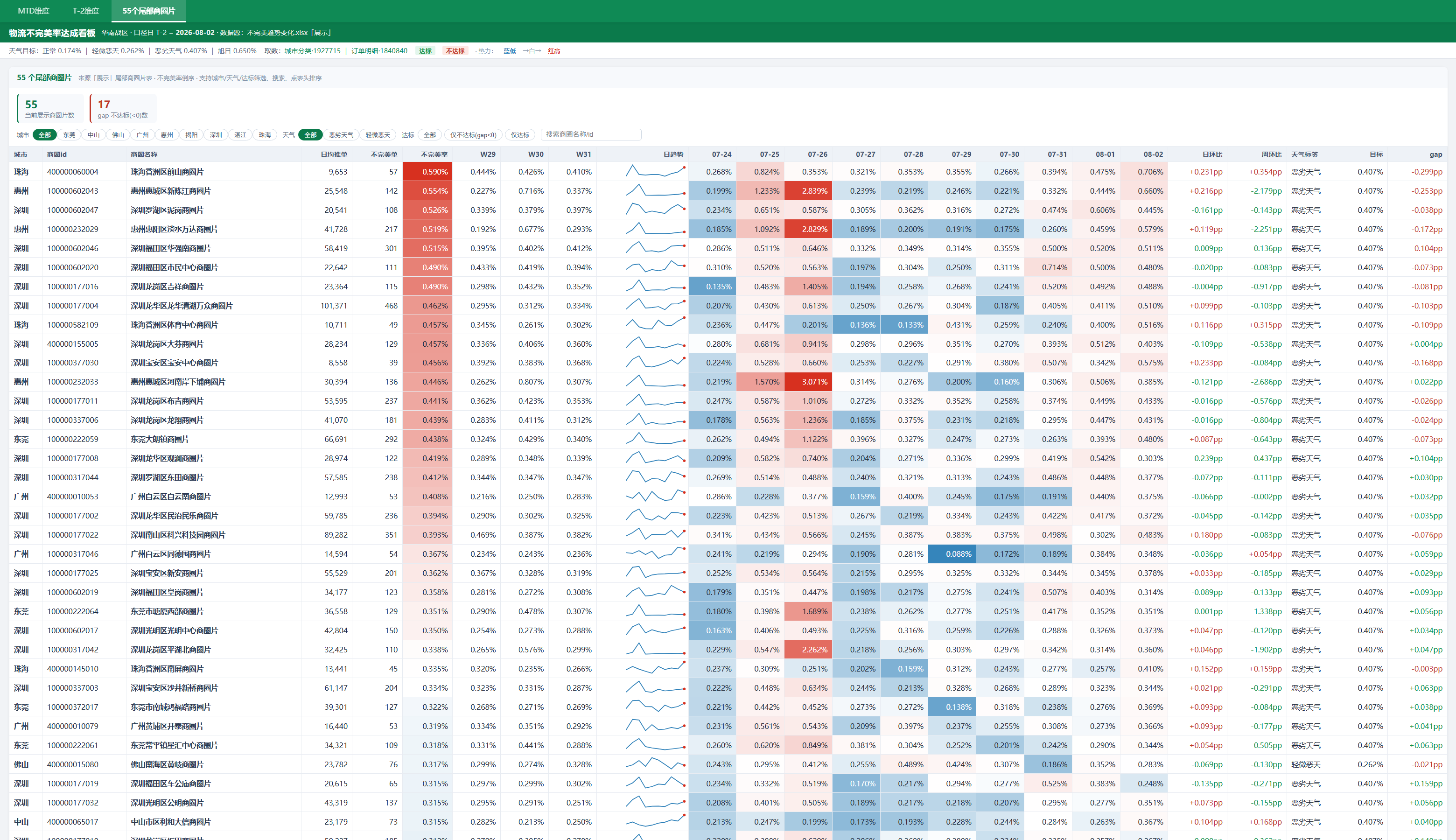Click 商圈id 100000177004
This screenshot has width=1456, height=840.
click(73, 306)
